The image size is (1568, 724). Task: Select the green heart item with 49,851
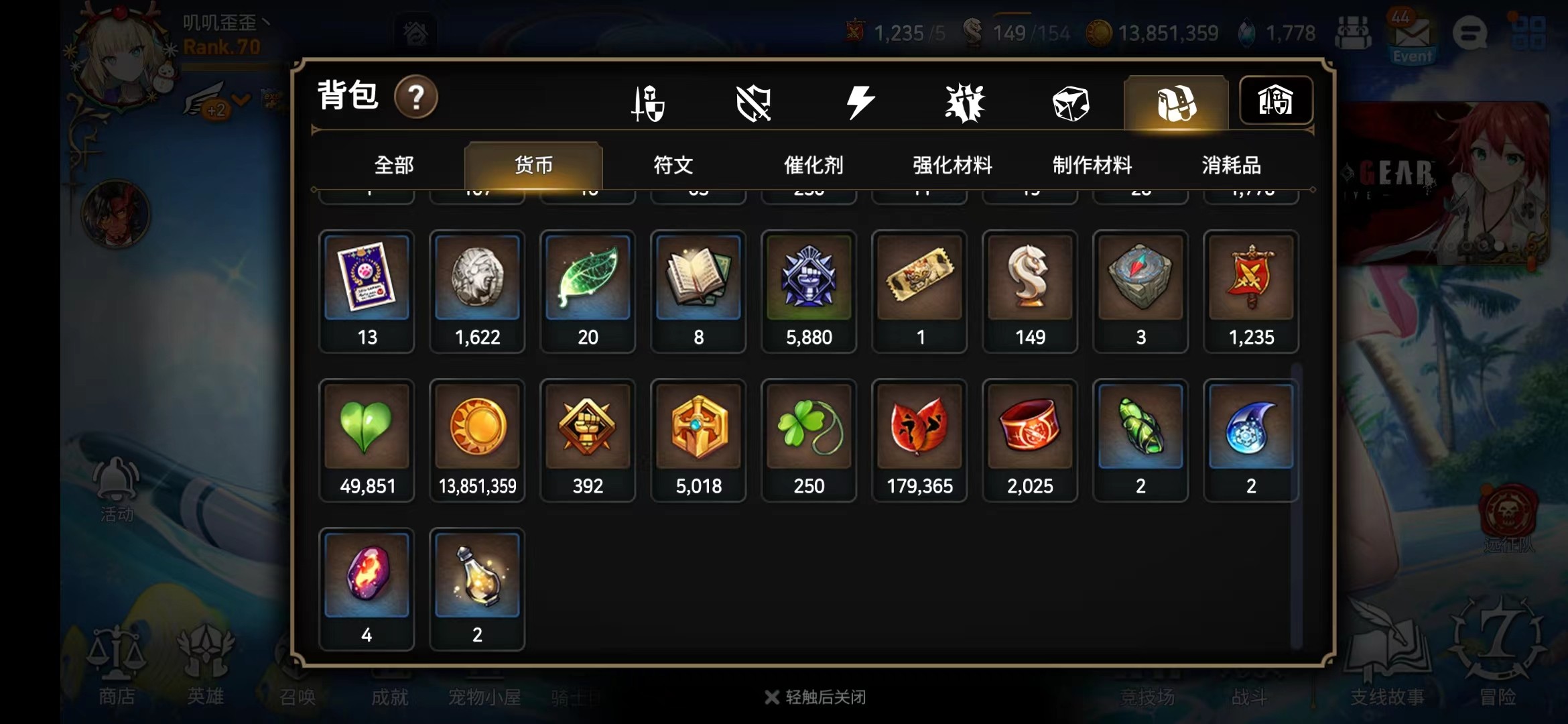tap(367, 440)
